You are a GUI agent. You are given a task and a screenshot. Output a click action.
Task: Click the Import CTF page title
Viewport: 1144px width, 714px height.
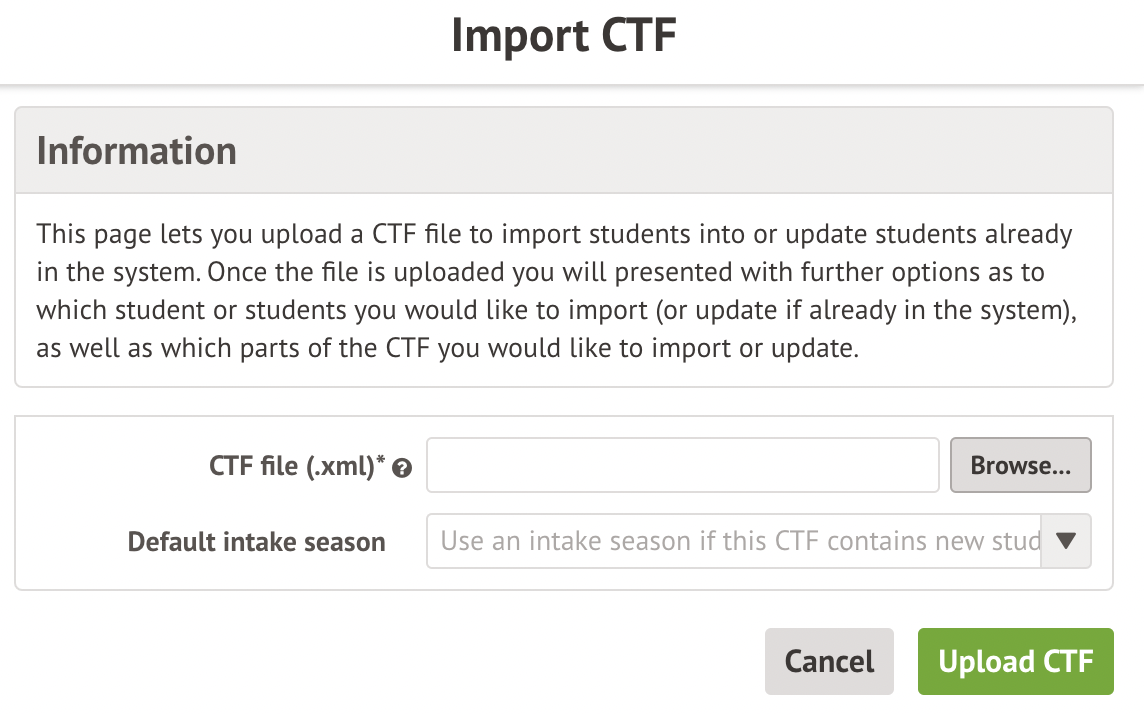coord(564,37)
